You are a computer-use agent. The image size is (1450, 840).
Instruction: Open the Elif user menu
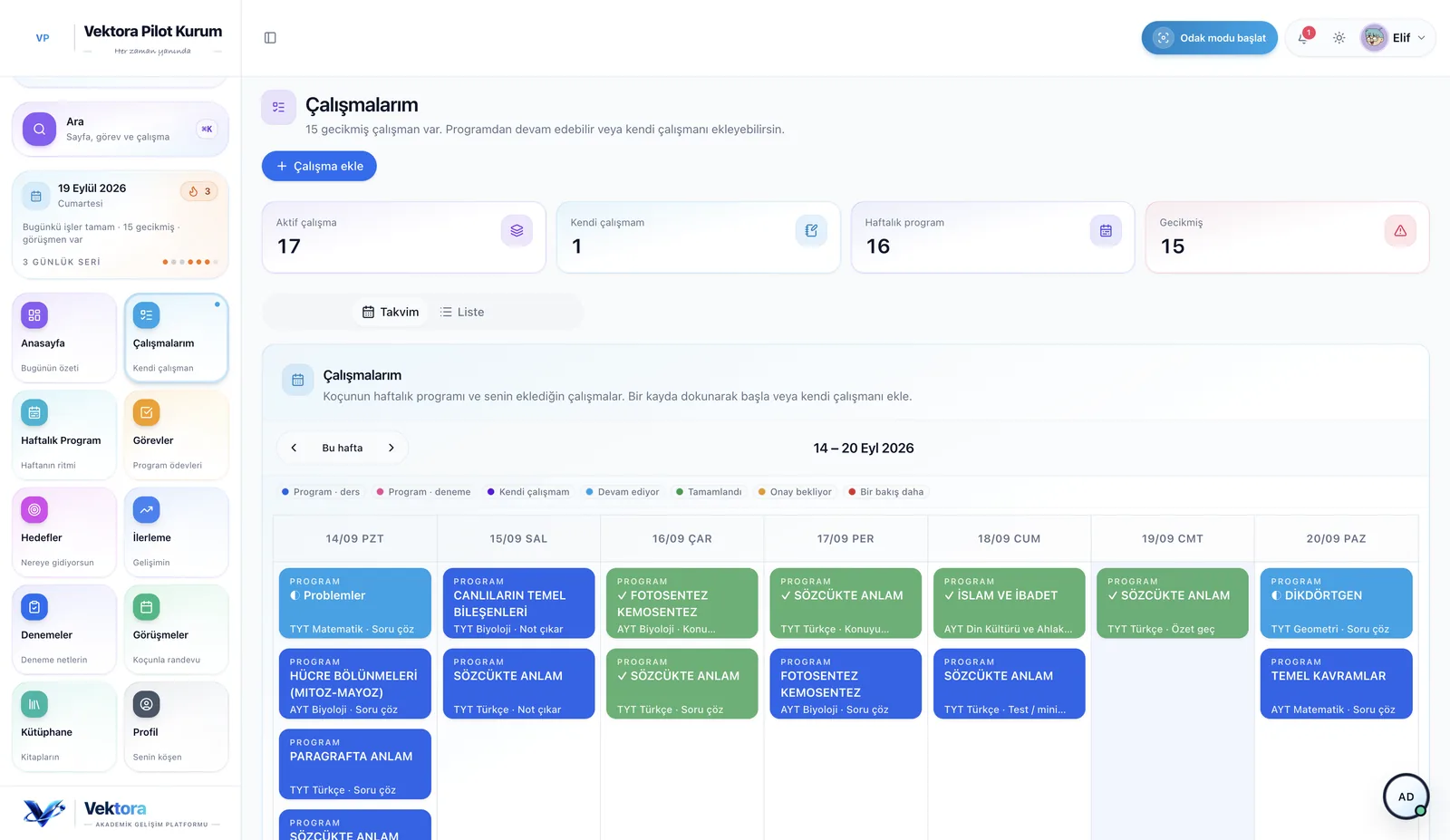click(1396, 38)
